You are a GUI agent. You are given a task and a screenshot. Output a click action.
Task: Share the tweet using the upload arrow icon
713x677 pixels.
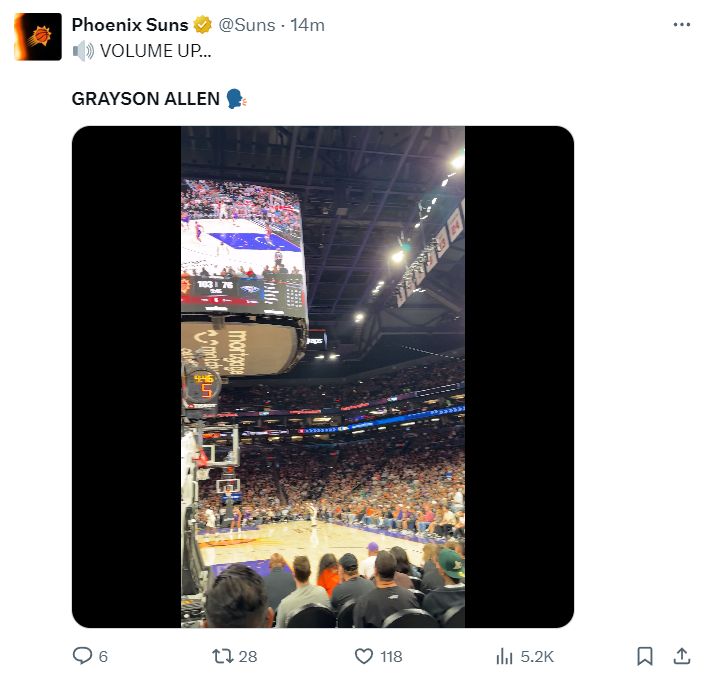point(682,656)
